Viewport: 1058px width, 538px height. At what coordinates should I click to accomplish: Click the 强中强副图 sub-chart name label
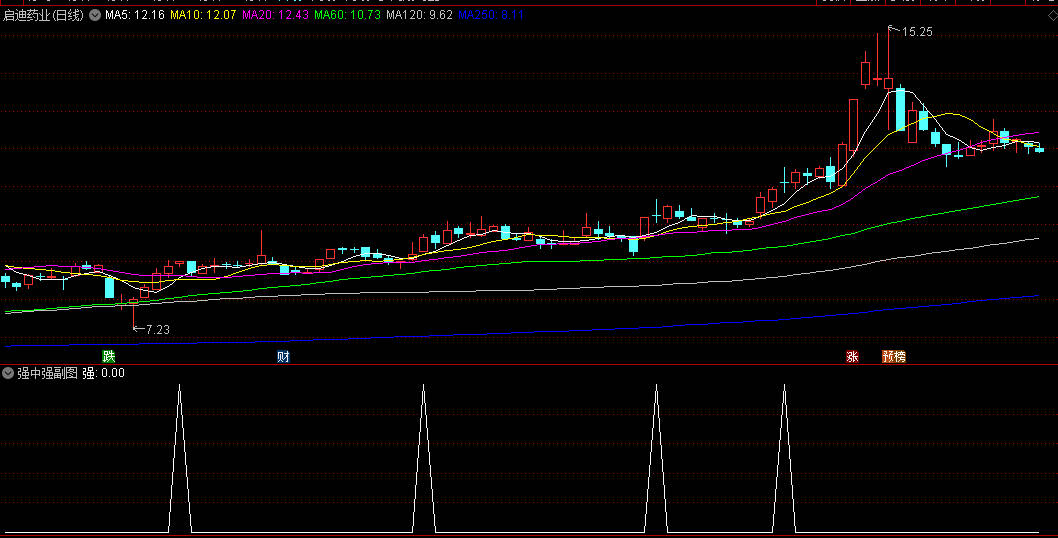pyautogui.click(x=47, y=373)
